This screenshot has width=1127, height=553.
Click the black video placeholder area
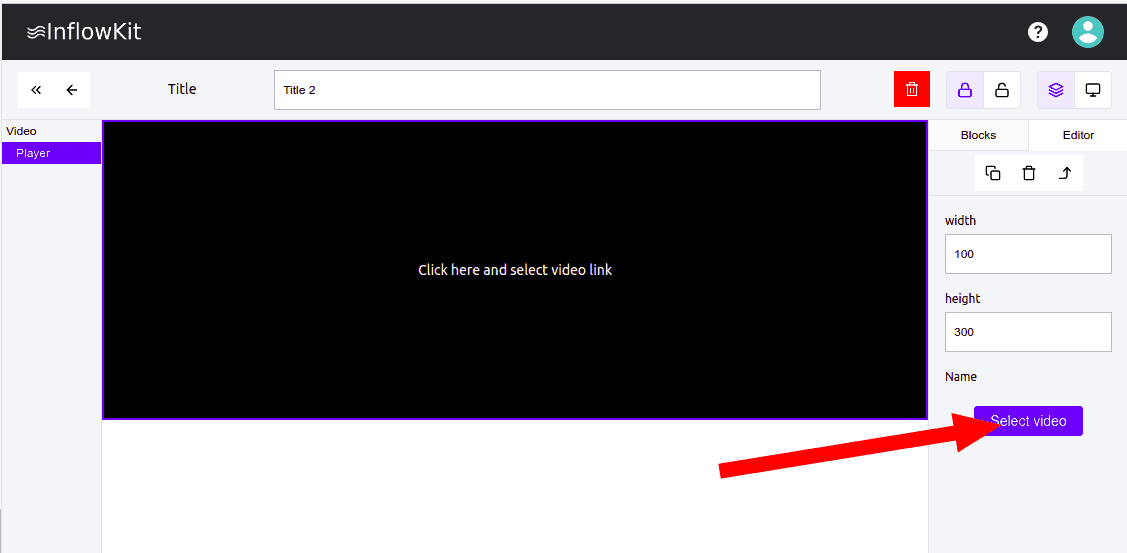(x=515, y=270)
